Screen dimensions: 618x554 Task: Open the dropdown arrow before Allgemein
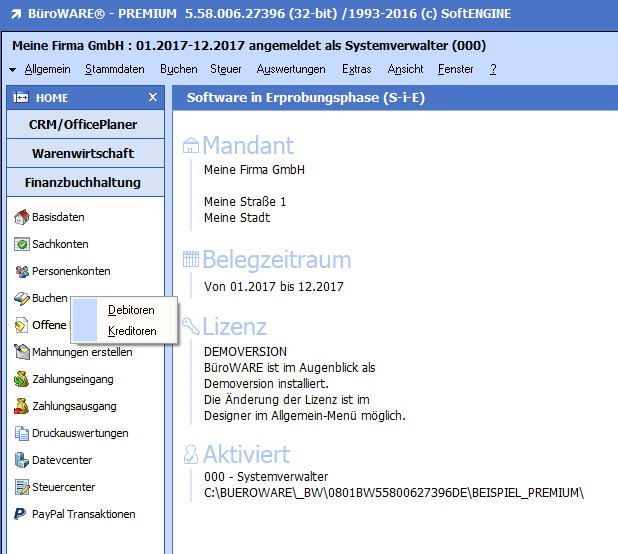pyautogui.click(x=13, y=70)
